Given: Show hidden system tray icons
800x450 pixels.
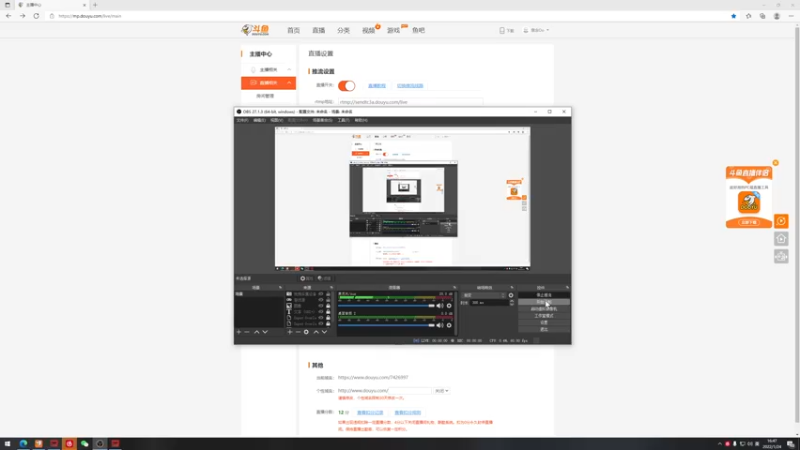Looking at the screenshot, I should [719, 444].
